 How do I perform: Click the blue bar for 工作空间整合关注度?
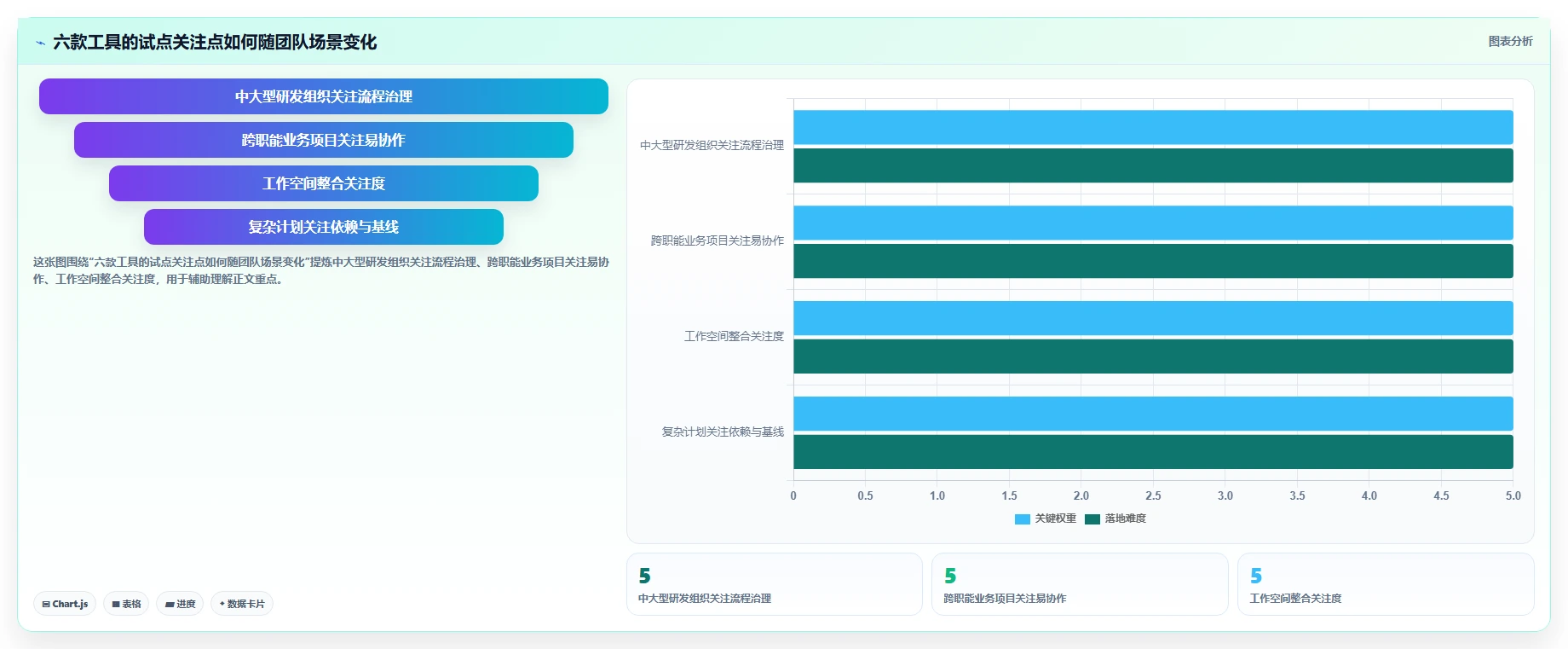click(1153, 318)
